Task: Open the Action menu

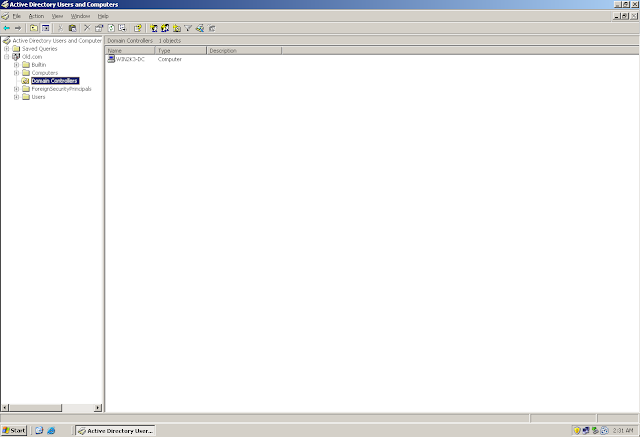Action: pyautogui.click(x=36, y=16)
